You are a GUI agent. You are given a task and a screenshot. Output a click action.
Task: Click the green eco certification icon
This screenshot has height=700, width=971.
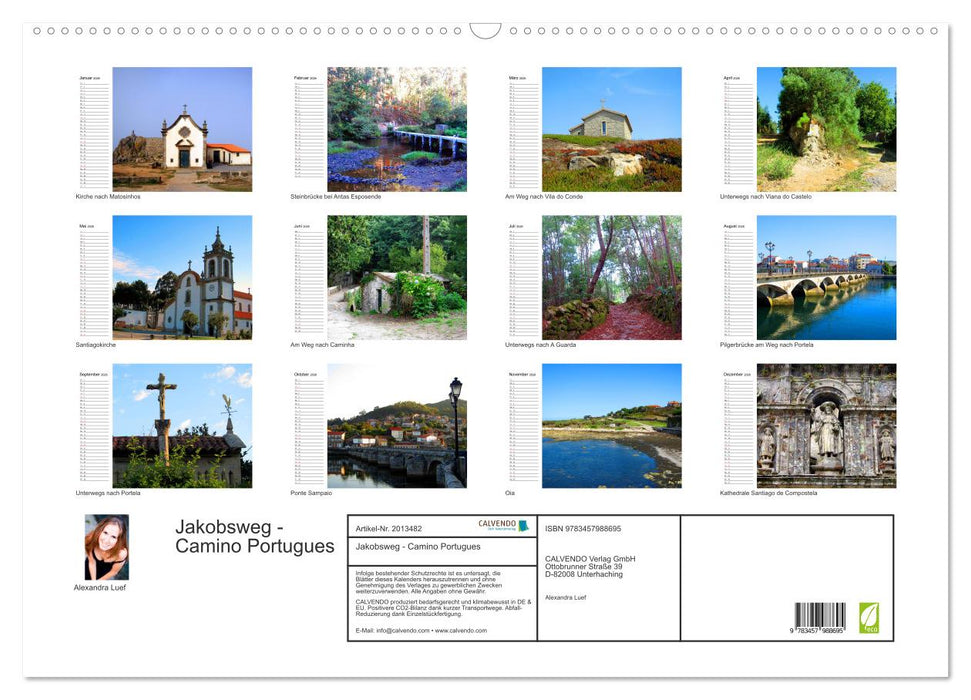pyautogui.click(x=868, y=619)
